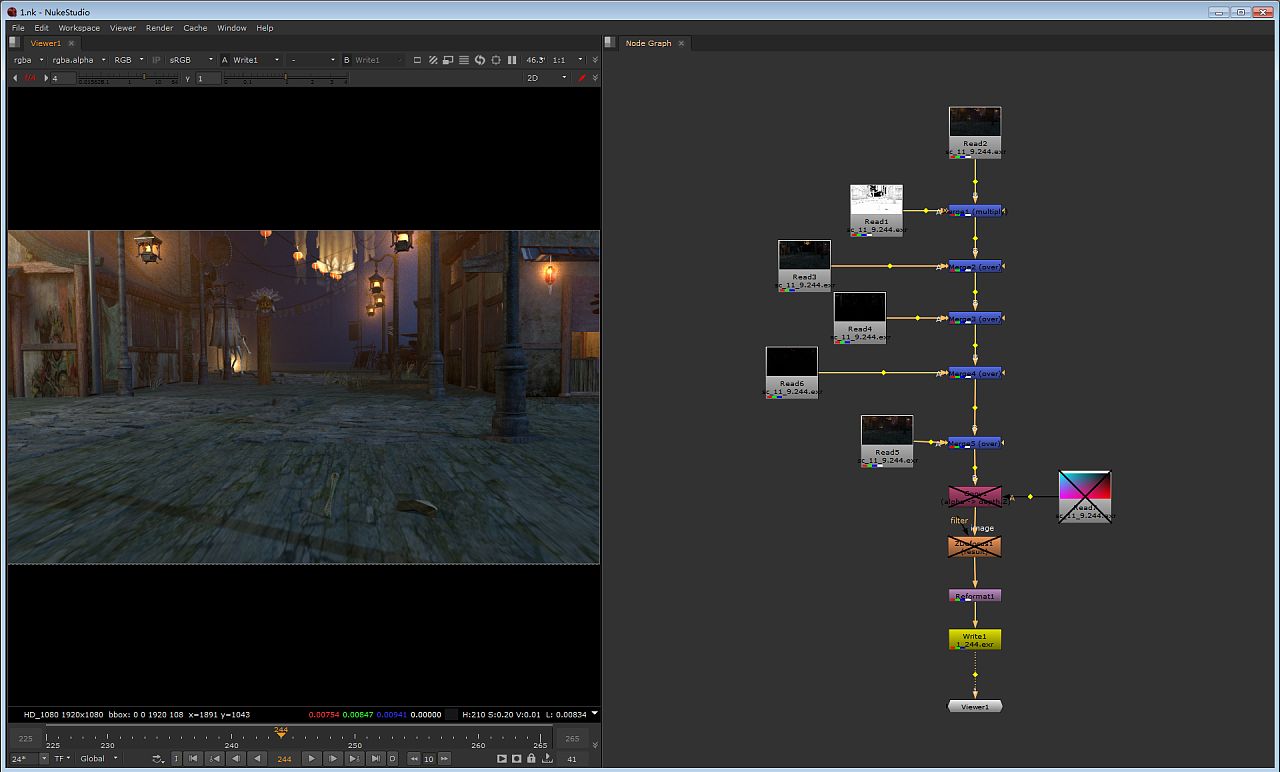This screenshot has height=772, width=1280.
Task: Click the current frame number field 244
Action: (x=284, y=759)
